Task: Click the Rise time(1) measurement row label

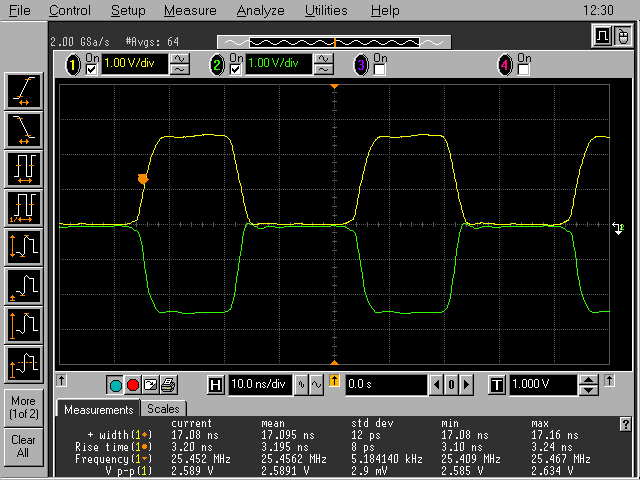Action: click(x=113, y=447)
